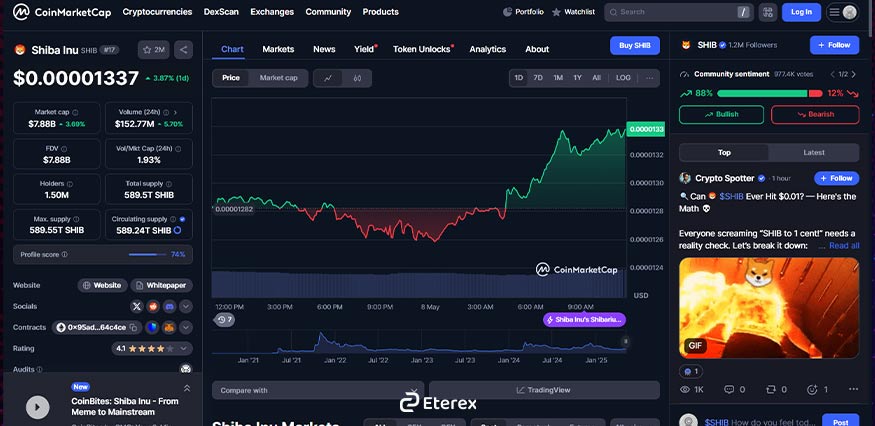
Task: Click the Profile score 74% bar
Action: tap(148, 255)
